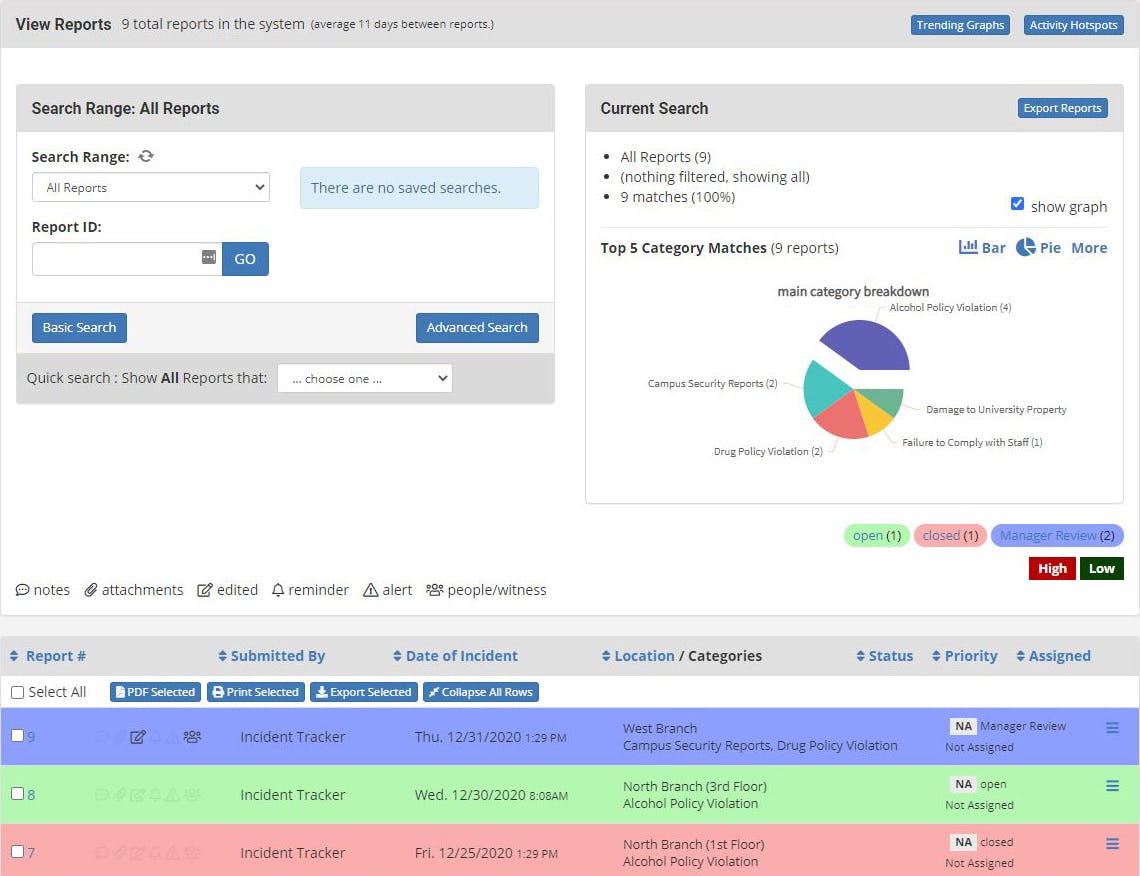
Task: Switch to Basic Search
Action: pos(79,328)
